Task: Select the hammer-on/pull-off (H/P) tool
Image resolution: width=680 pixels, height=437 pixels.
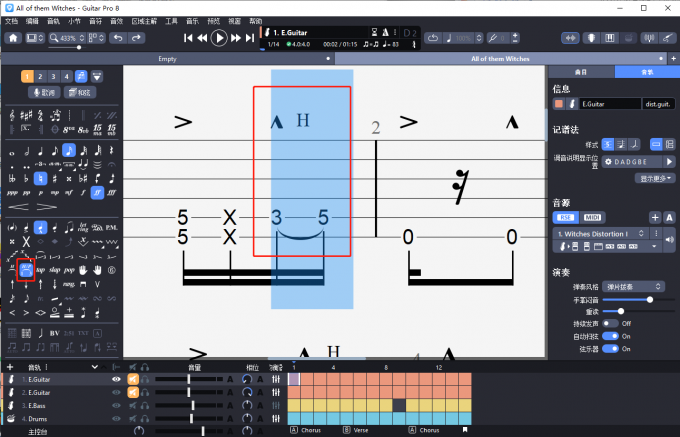Action: (x=26, y=270)
